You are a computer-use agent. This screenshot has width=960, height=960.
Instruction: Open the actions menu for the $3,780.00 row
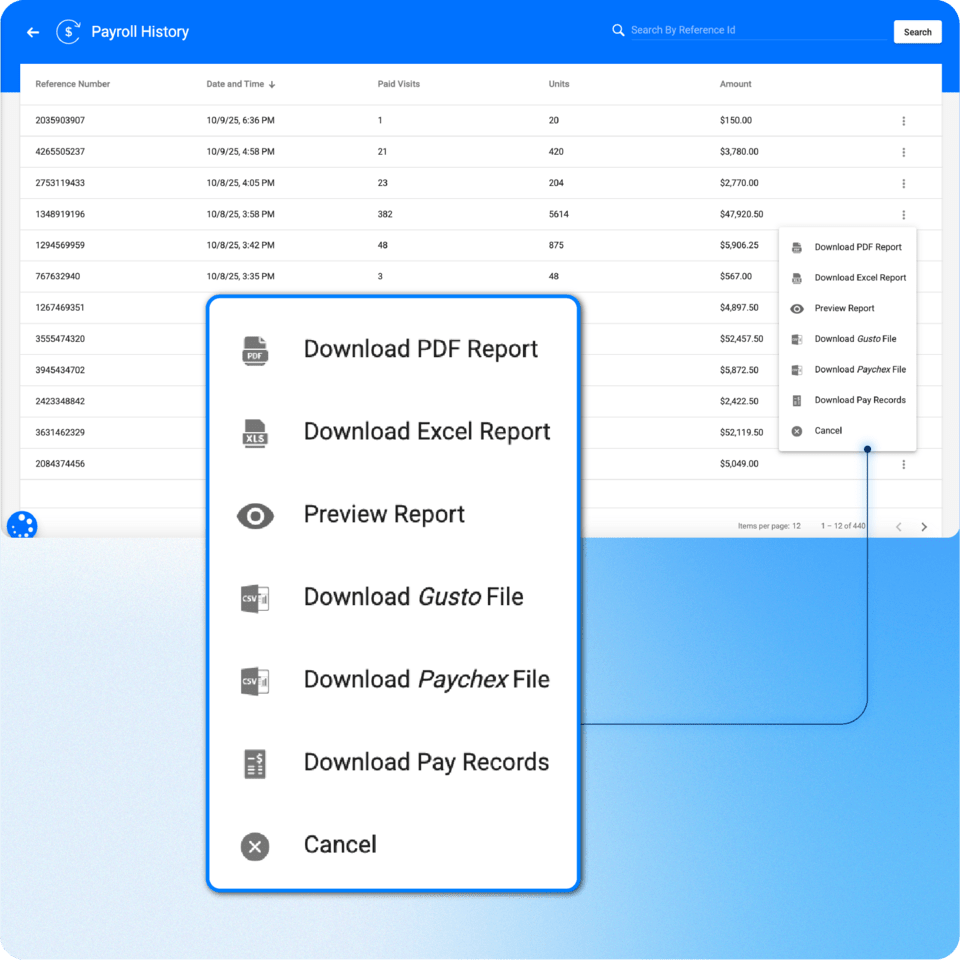[904, 151]
